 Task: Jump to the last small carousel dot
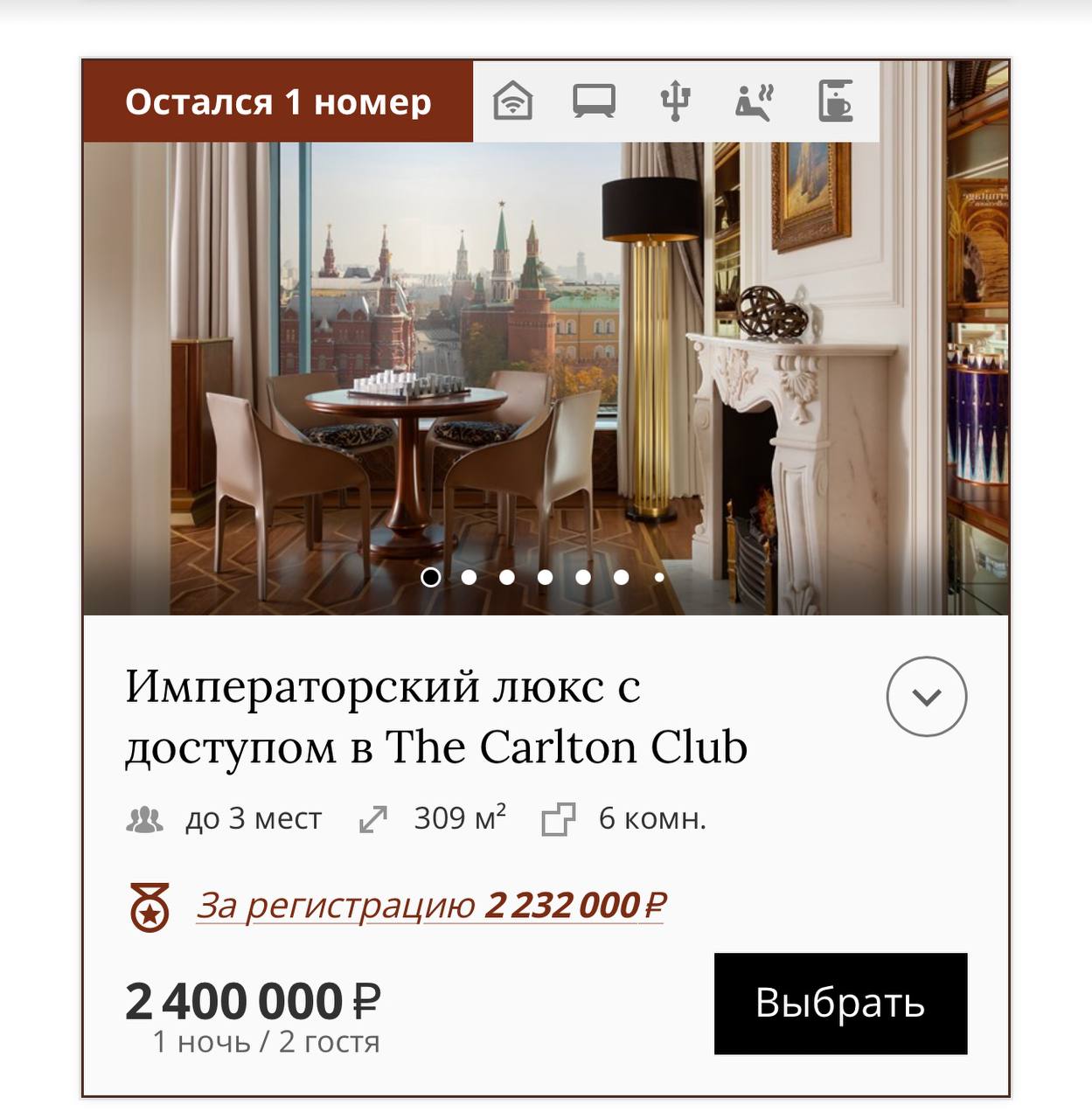(659, 577)
